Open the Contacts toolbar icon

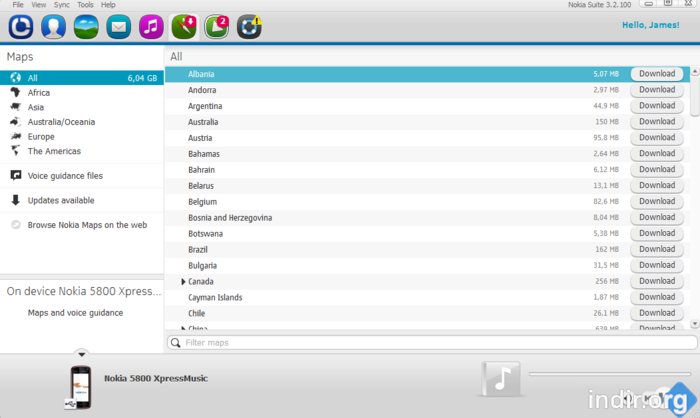click(x=53, y=27)
